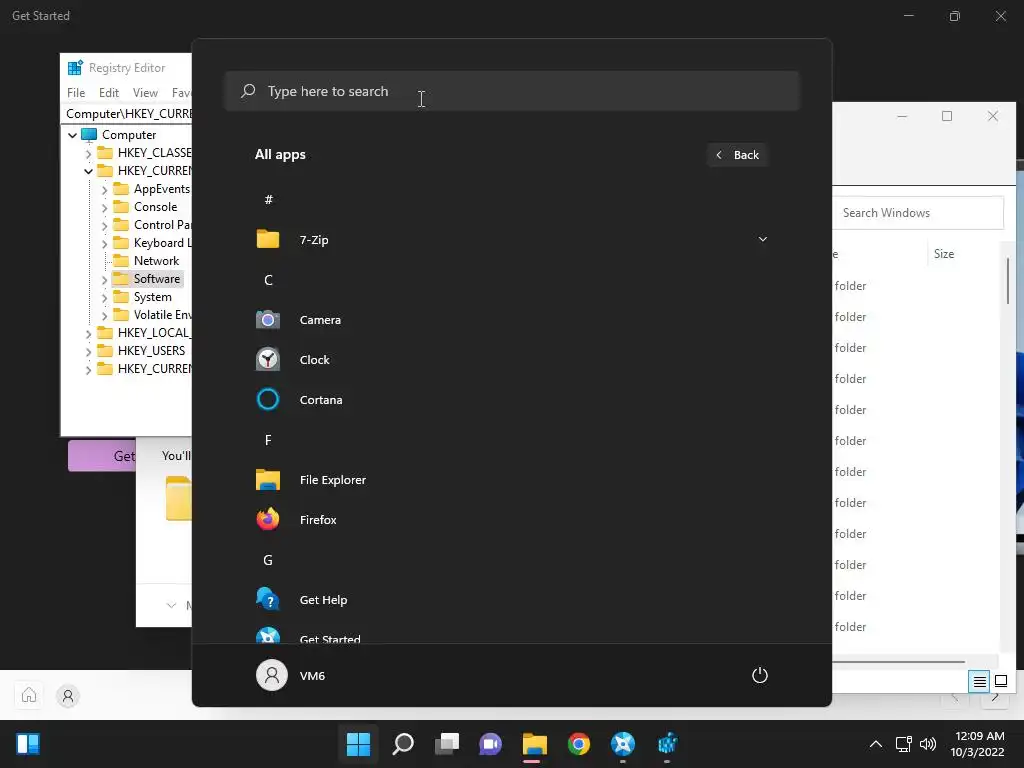1024x768 pixels.
Task: Click the home icon in Get Started
Action: (x=29, y=695)
